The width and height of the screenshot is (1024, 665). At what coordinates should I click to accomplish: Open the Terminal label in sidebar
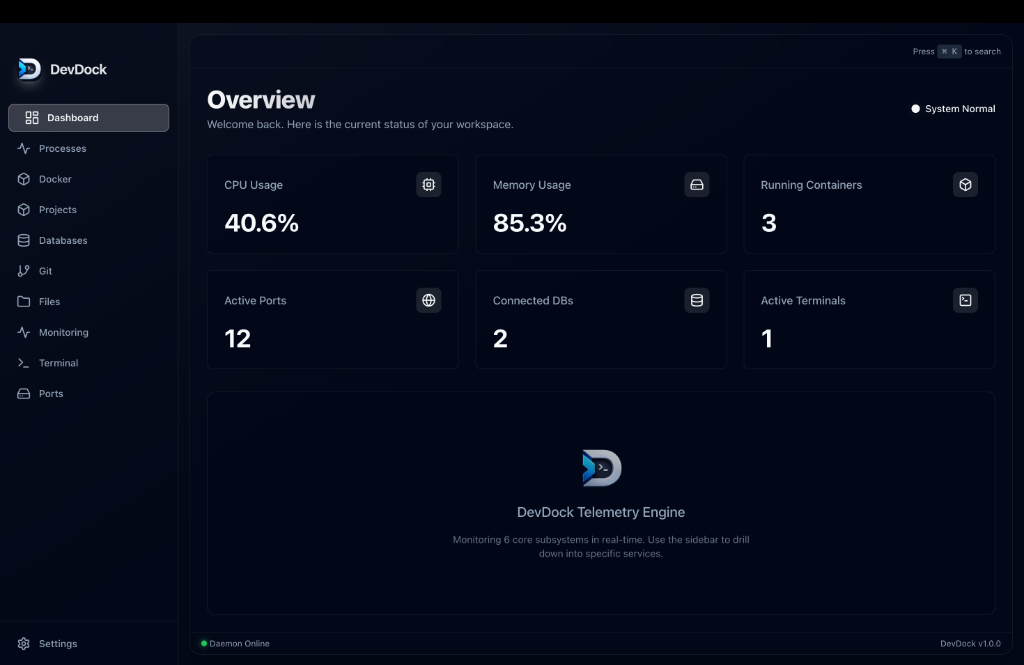tap(59, 363)
